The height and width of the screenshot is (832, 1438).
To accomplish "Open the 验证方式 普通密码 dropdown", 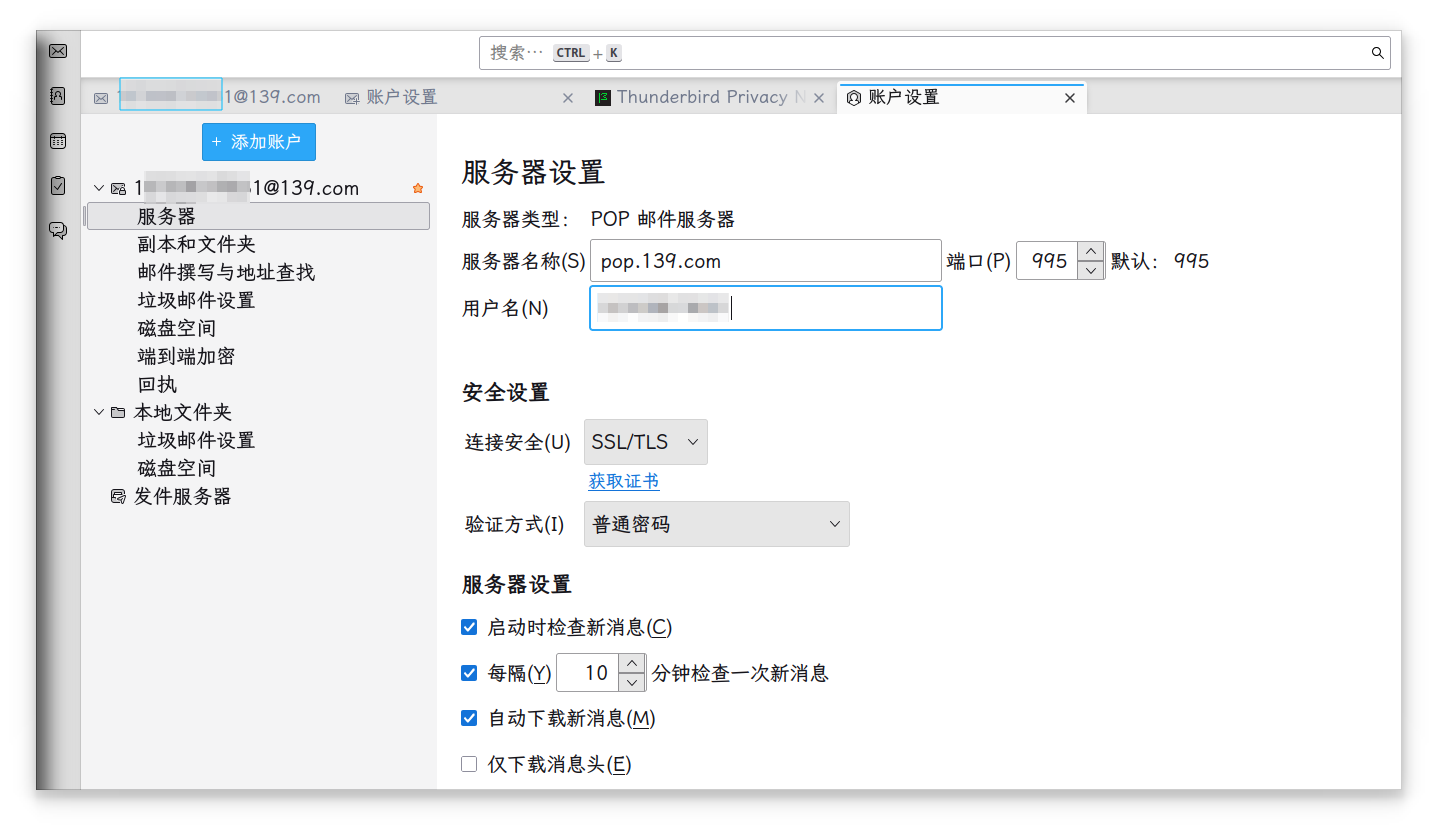I will click(x=717, y=524).
